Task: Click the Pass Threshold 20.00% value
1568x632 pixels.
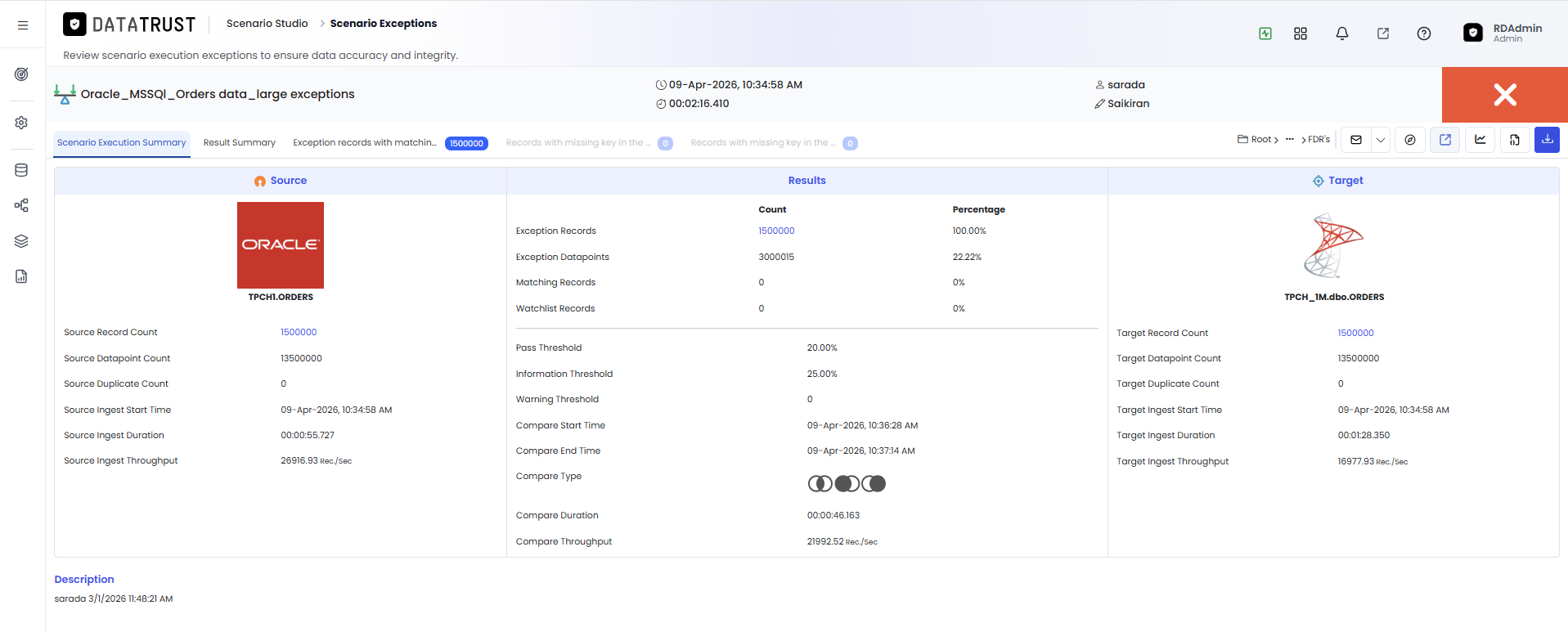Action: 822,348
